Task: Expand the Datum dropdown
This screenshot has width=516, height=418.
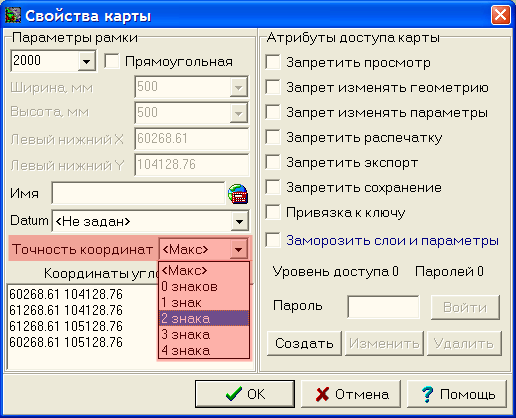Action: click(239, 221)
